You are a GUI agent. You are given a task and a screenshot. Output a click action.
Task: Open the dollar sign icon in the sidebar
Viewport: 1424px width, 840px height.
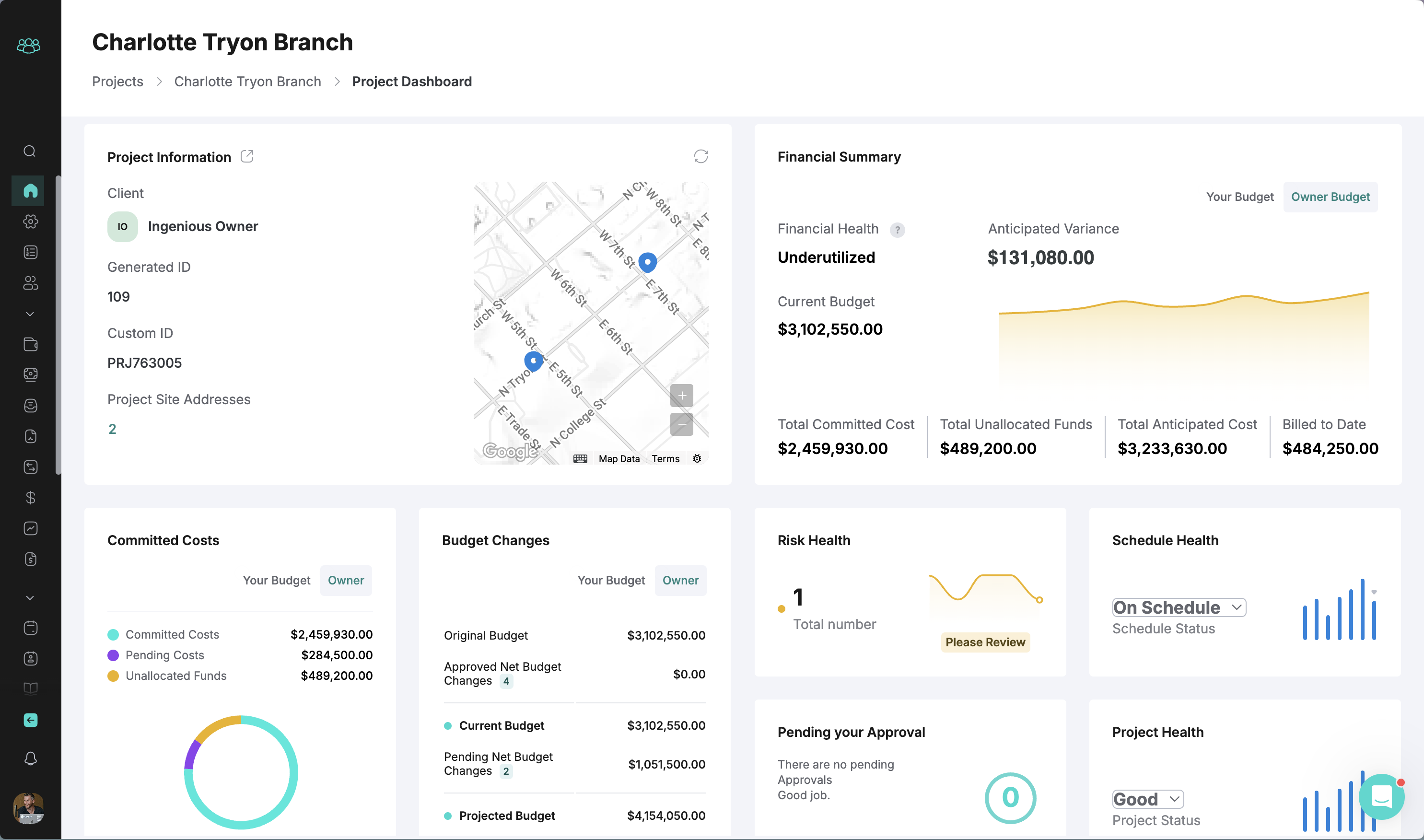[31, 498]
